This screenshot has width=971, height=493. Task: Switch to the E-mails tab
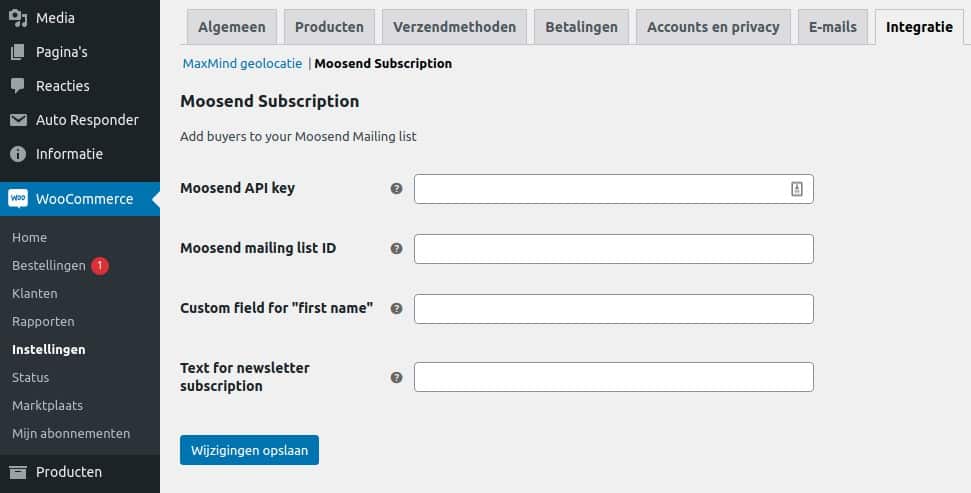(x=832, y=27)
